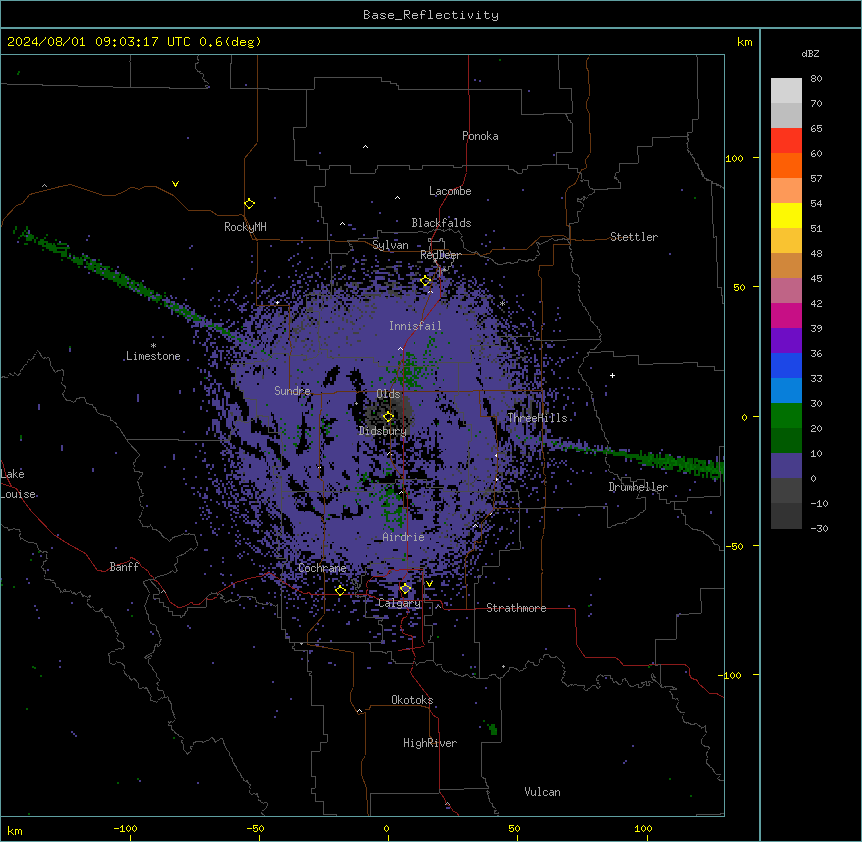
Task: Click the Calgary label
Action: [x=399, y=603]
